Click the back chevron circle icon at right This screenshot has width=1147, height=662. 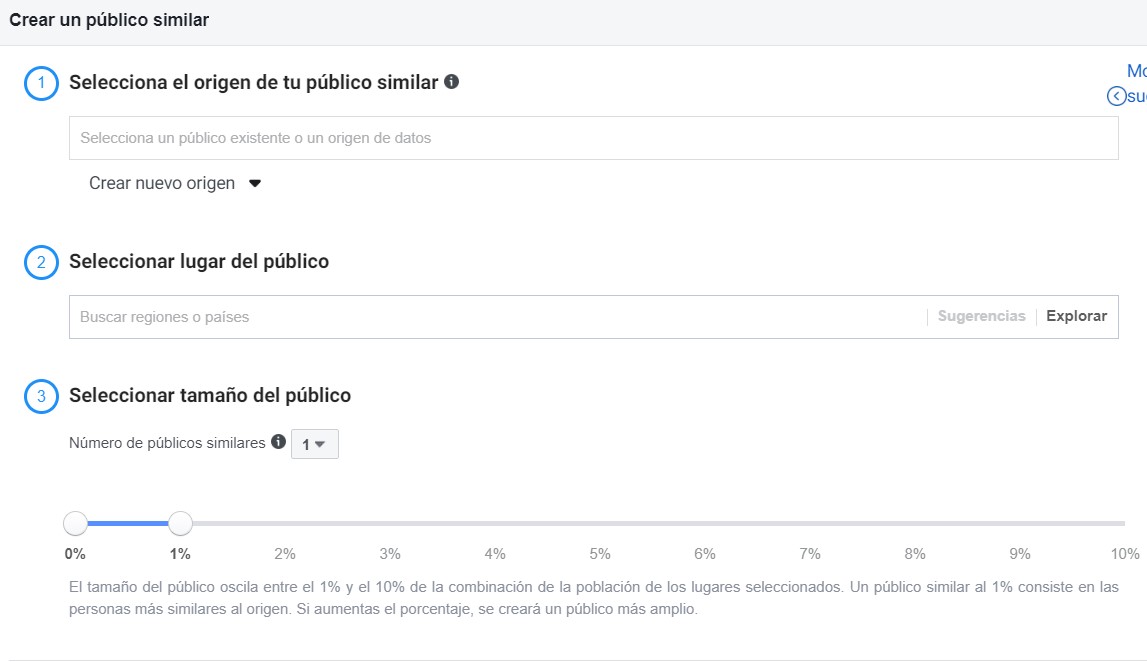tap(1116, 96)
